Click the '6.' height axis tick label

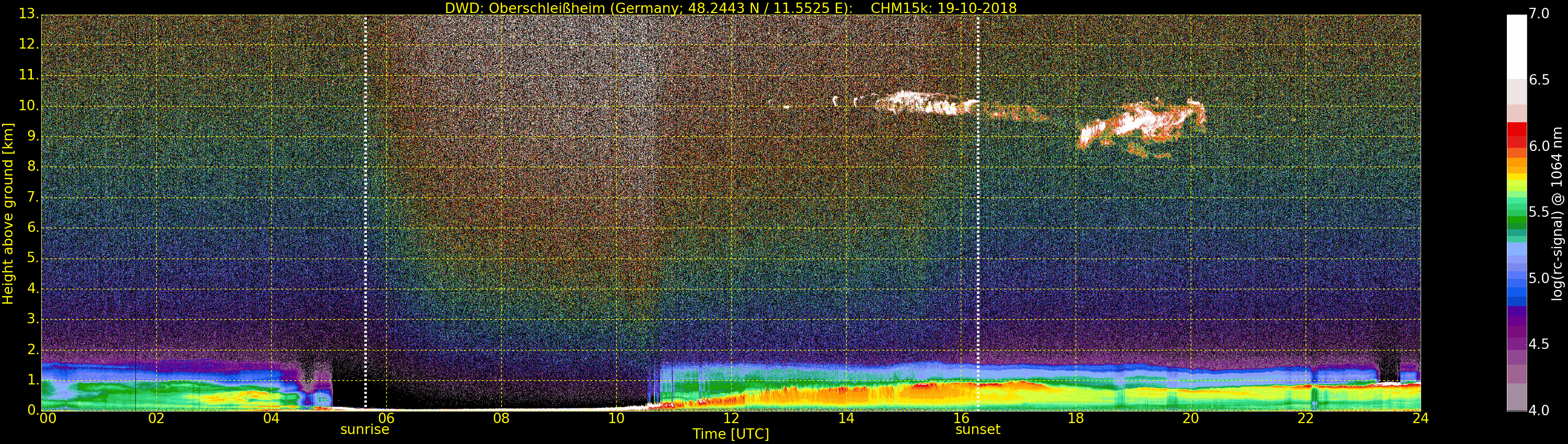point(33,227)
